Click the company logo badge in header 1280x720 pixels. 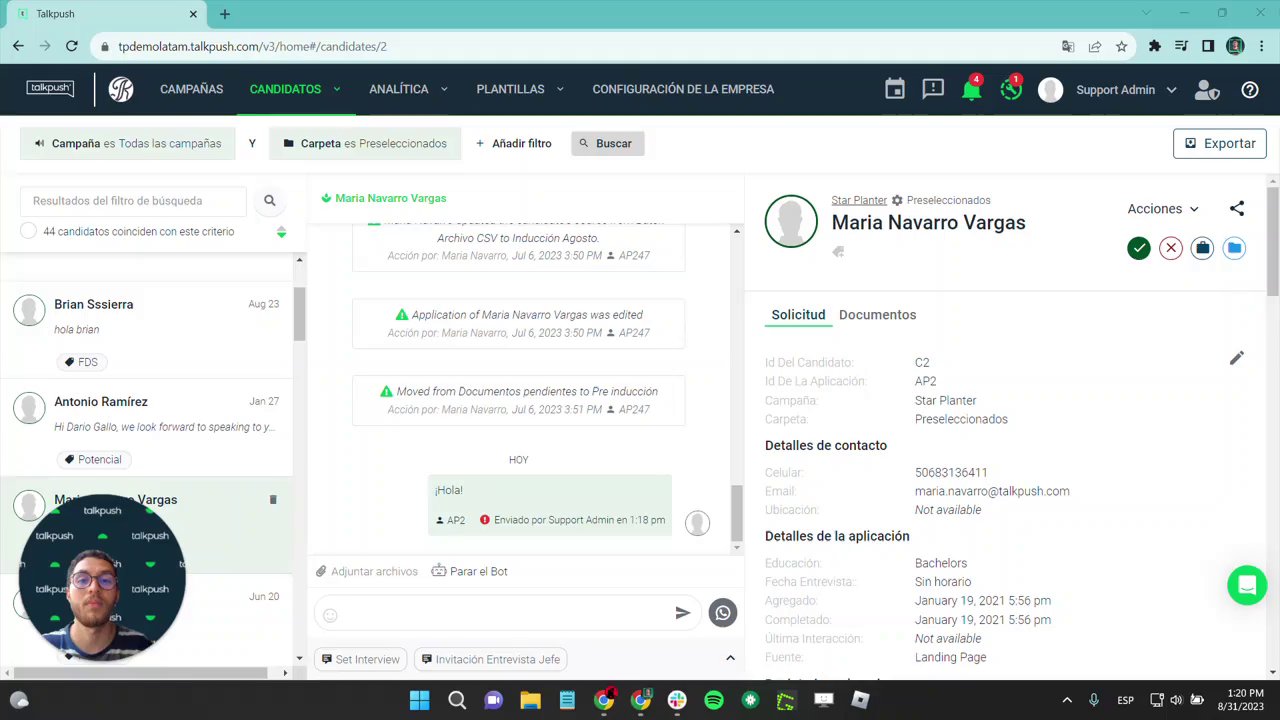(x=121, y=89)
